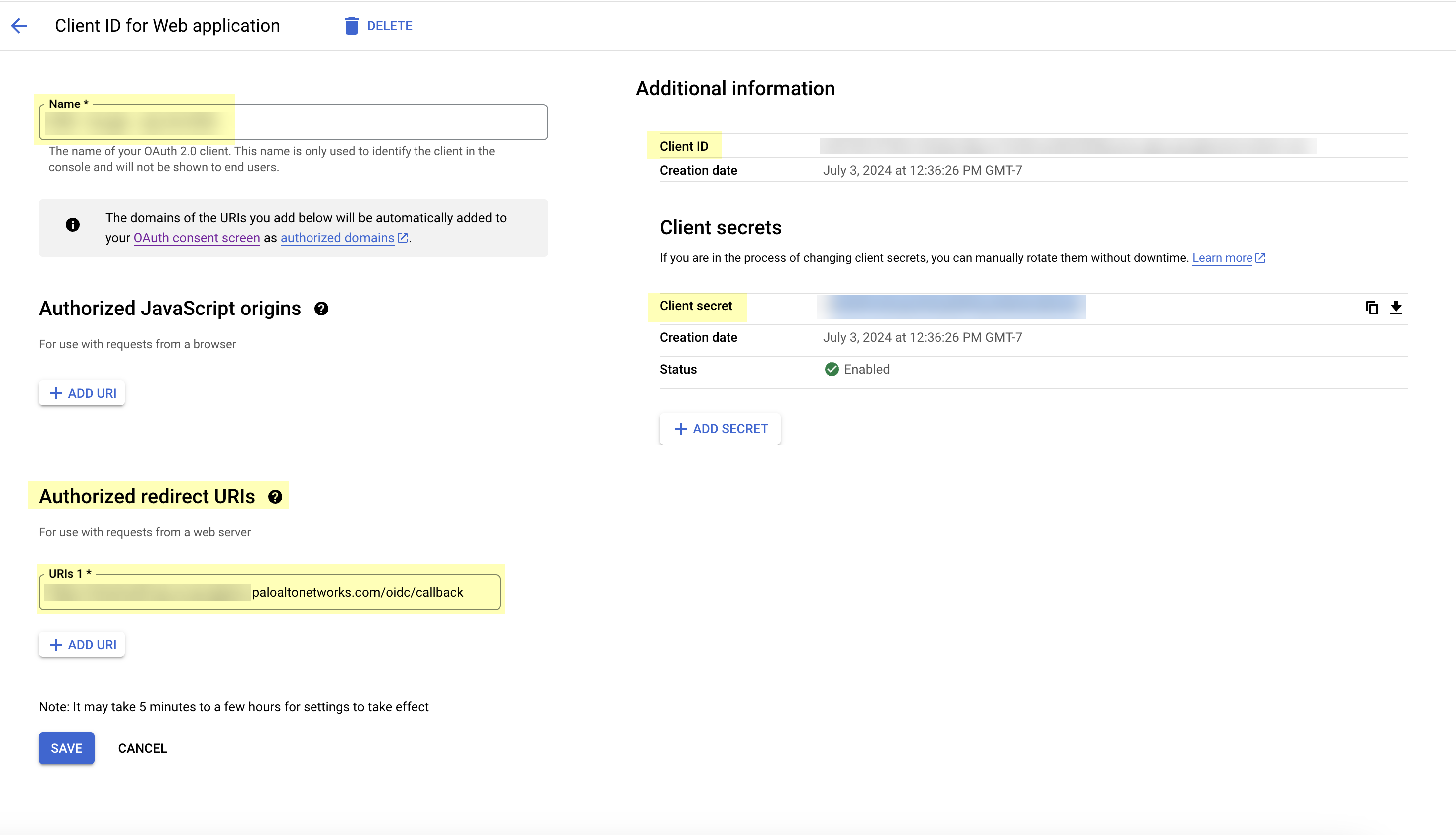Click the green Enabled status checkmark
The width and height of the screenshot is (1456, 835).
tap(832, 369)
